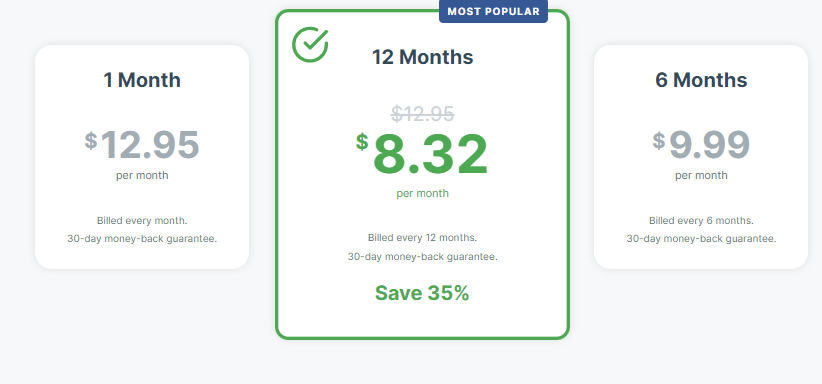Select the 6 Months plan card
This screenshot has width=822, height=384.
click(701, 157)
